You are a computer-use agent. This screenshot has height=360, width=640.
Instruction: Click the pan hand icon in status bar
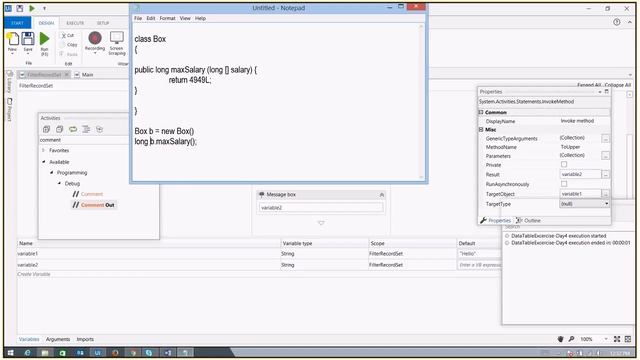(x=560, y=339)
